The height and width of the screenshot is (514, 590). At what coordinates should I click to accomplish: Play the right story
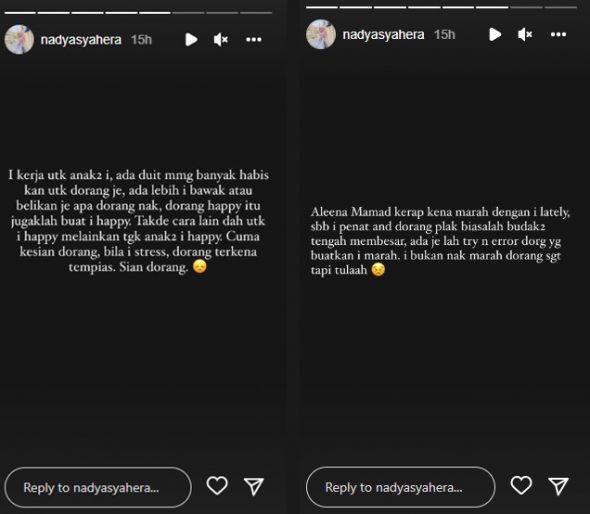tap(495, 35)
